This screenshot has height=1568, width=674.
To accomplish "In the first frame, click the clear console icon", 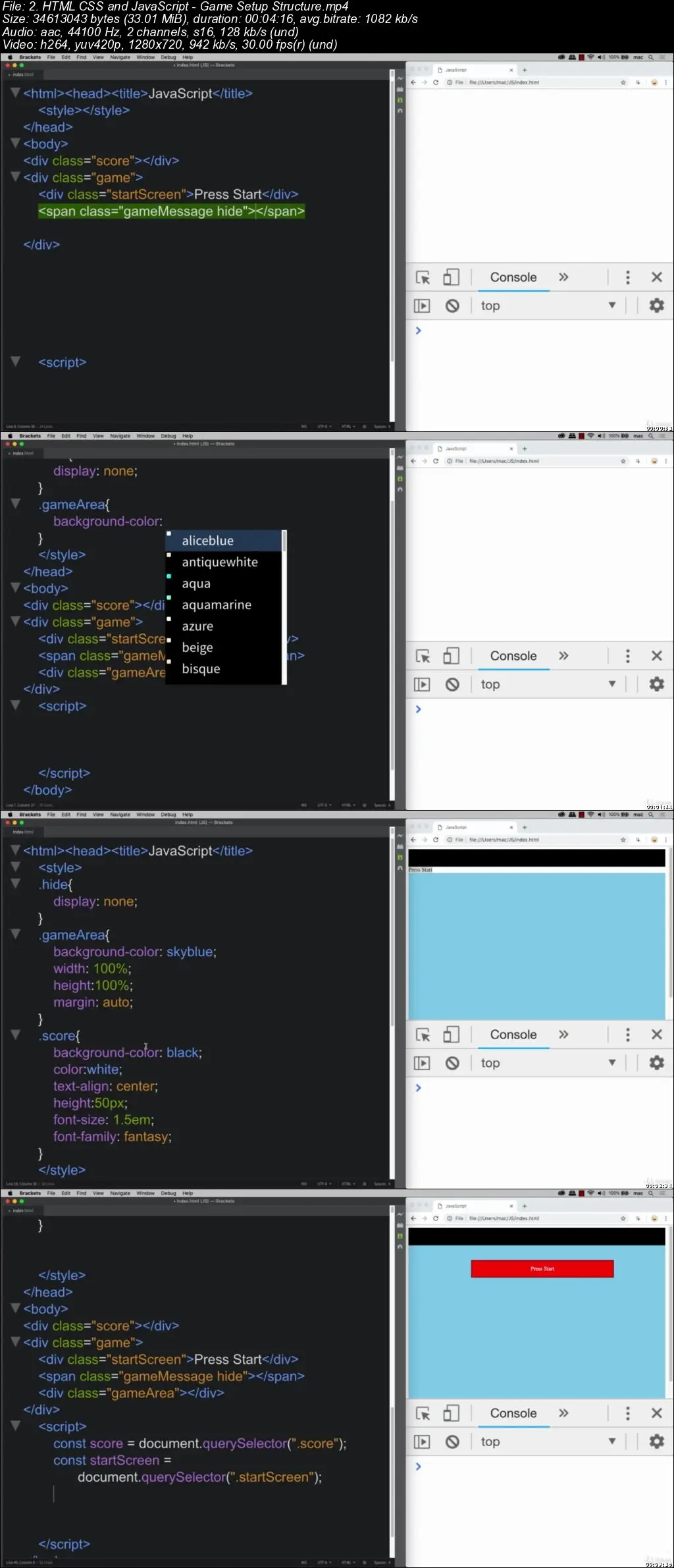I will coord(452,306).
